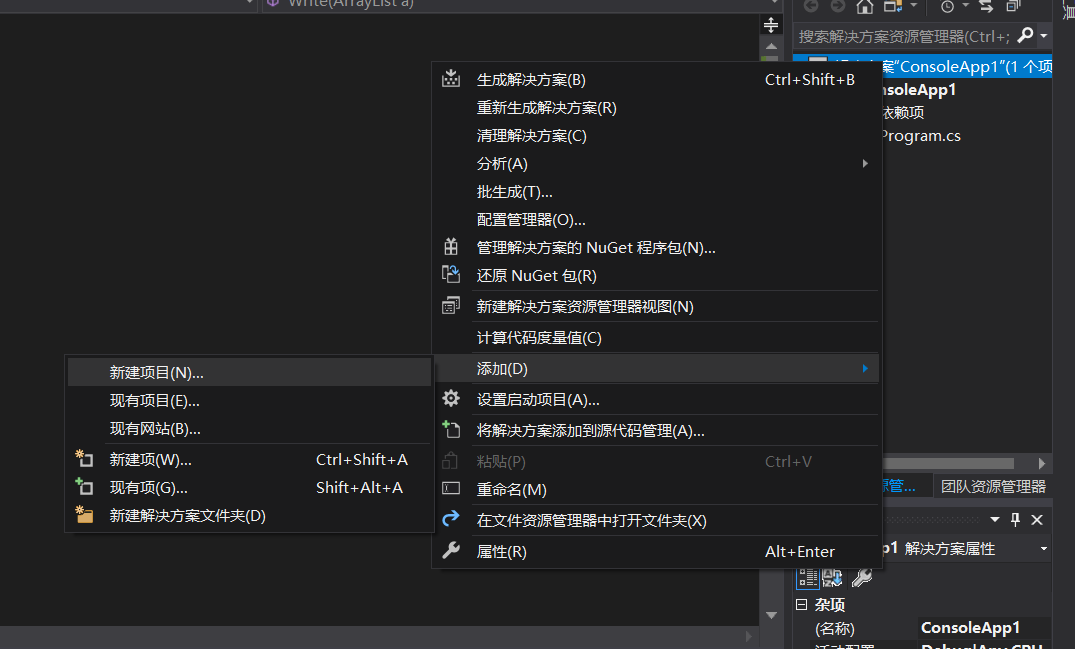Choose 新建项目(N)... from the submenu
Viewport: 1075px width, 649px height.
coord(250,372)
